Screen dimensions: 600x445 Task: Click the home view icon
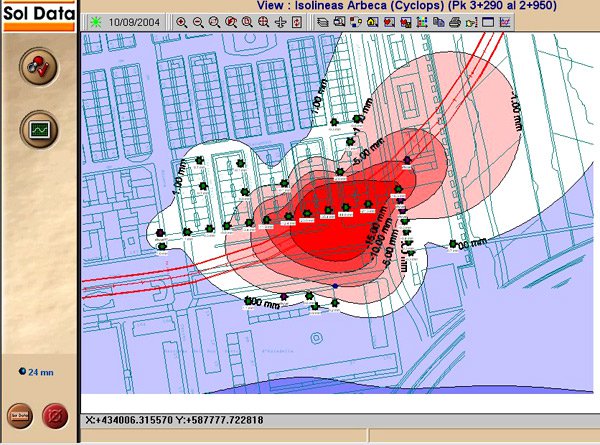click(372, 22)
